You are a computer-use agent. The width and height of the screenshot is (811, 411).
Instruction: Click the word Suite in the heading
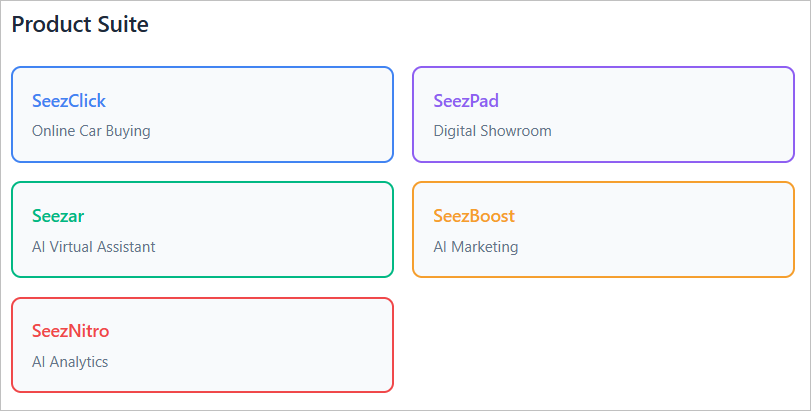click(123, 25)
